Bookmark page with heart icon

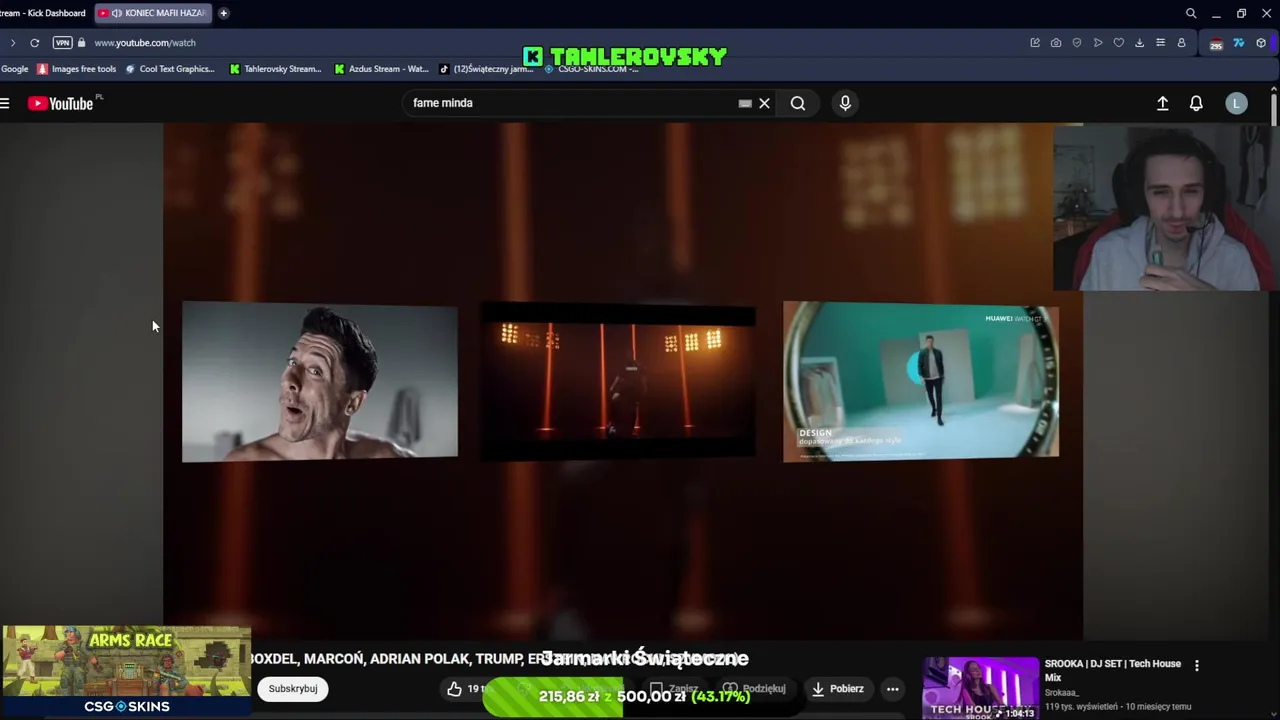(1119, 43)
